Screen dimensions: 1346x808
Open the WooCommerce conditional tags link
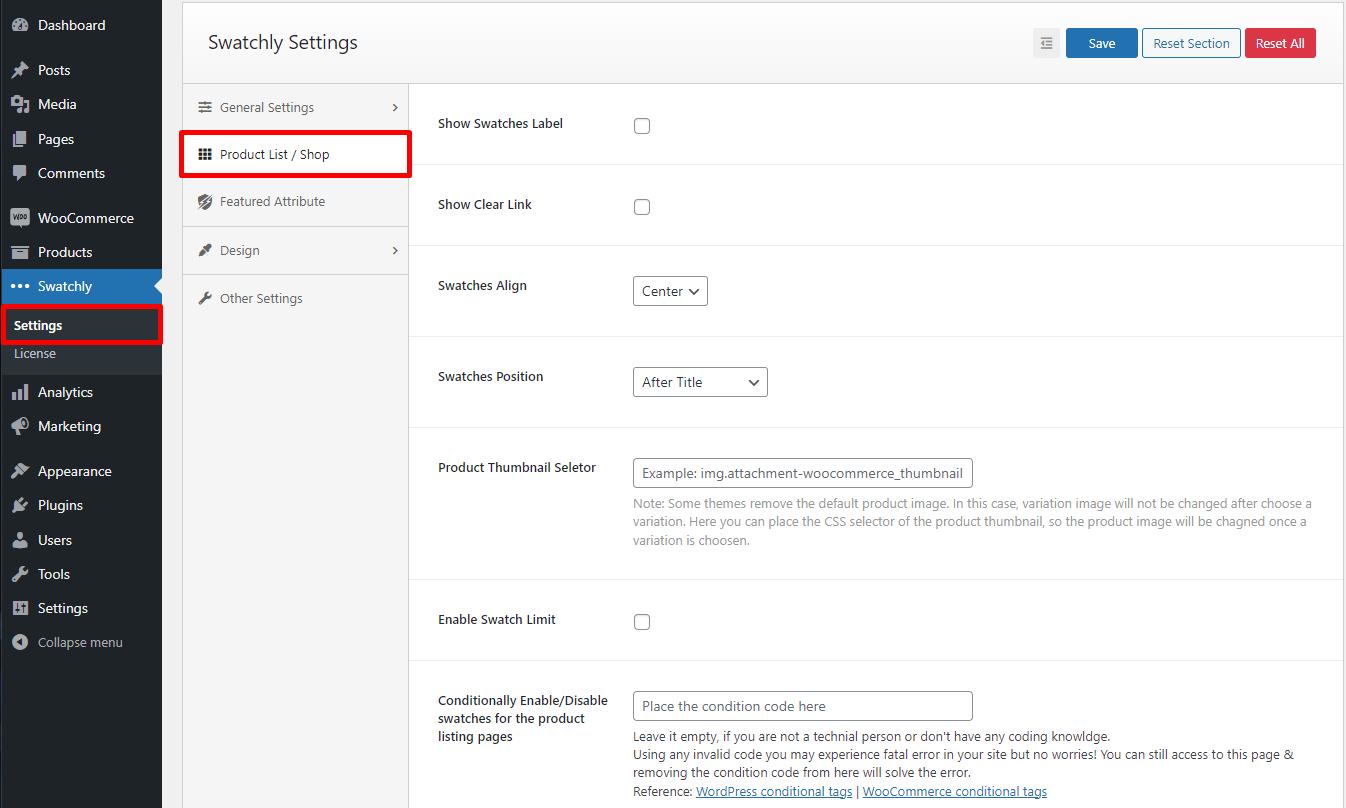pyautogui.click(x=954, y=791)
